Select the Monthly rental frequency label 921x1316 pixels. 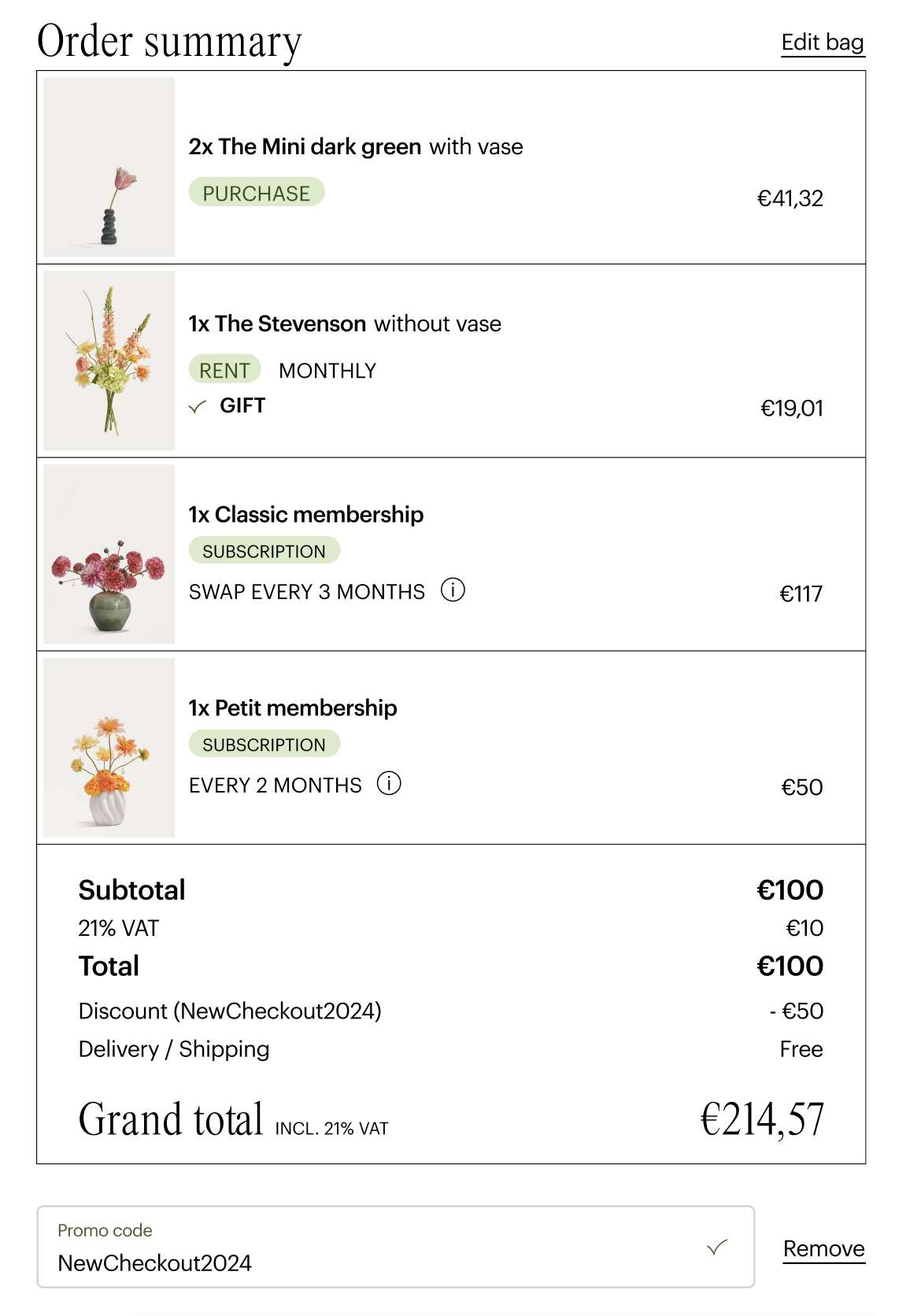[x=327, y=371]
